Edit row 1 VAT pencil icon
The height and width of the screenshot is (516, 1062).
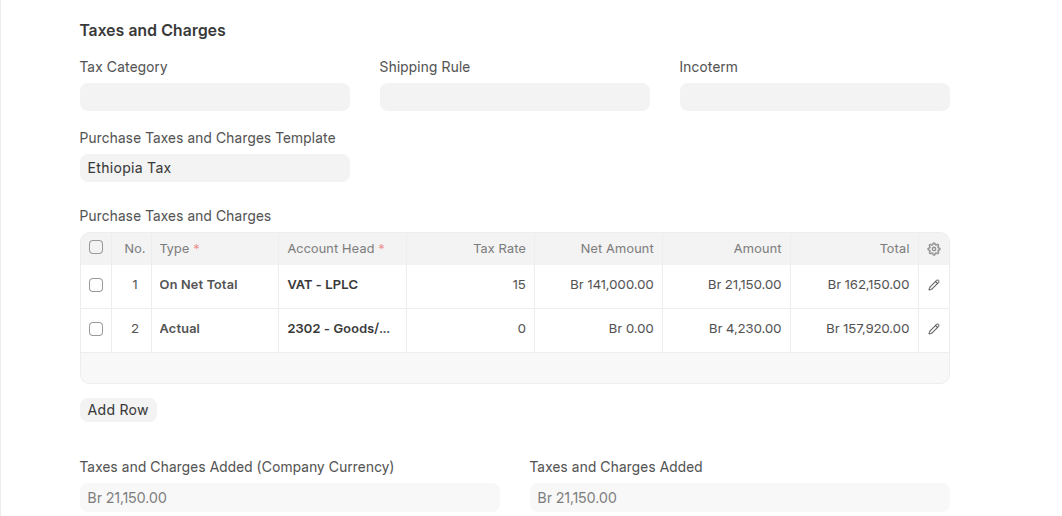pyautogui.click(x=933, y=285)
